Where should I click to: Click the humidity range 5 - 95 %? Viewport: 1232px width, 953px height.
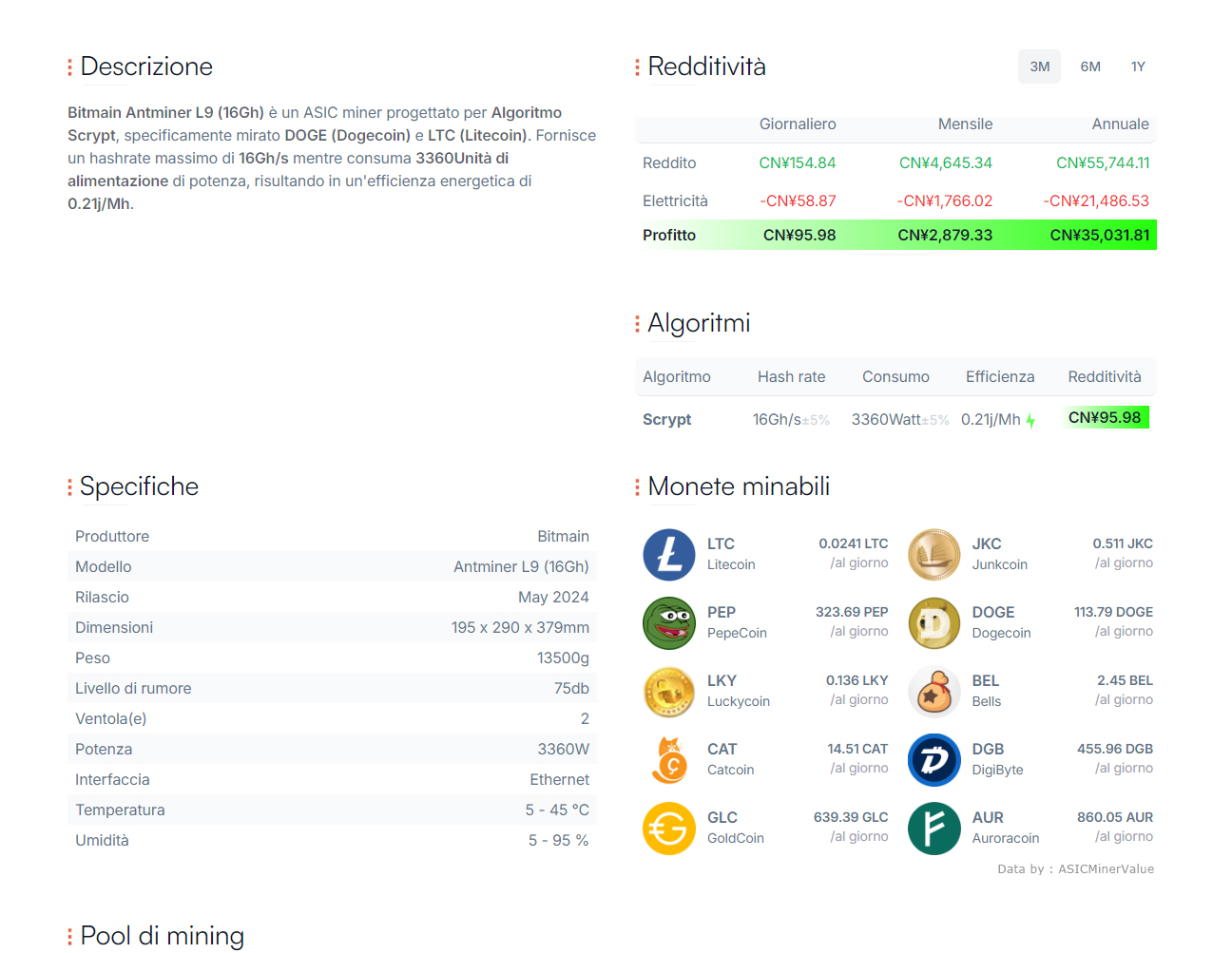pyautogui.click(x=558, y=840)
